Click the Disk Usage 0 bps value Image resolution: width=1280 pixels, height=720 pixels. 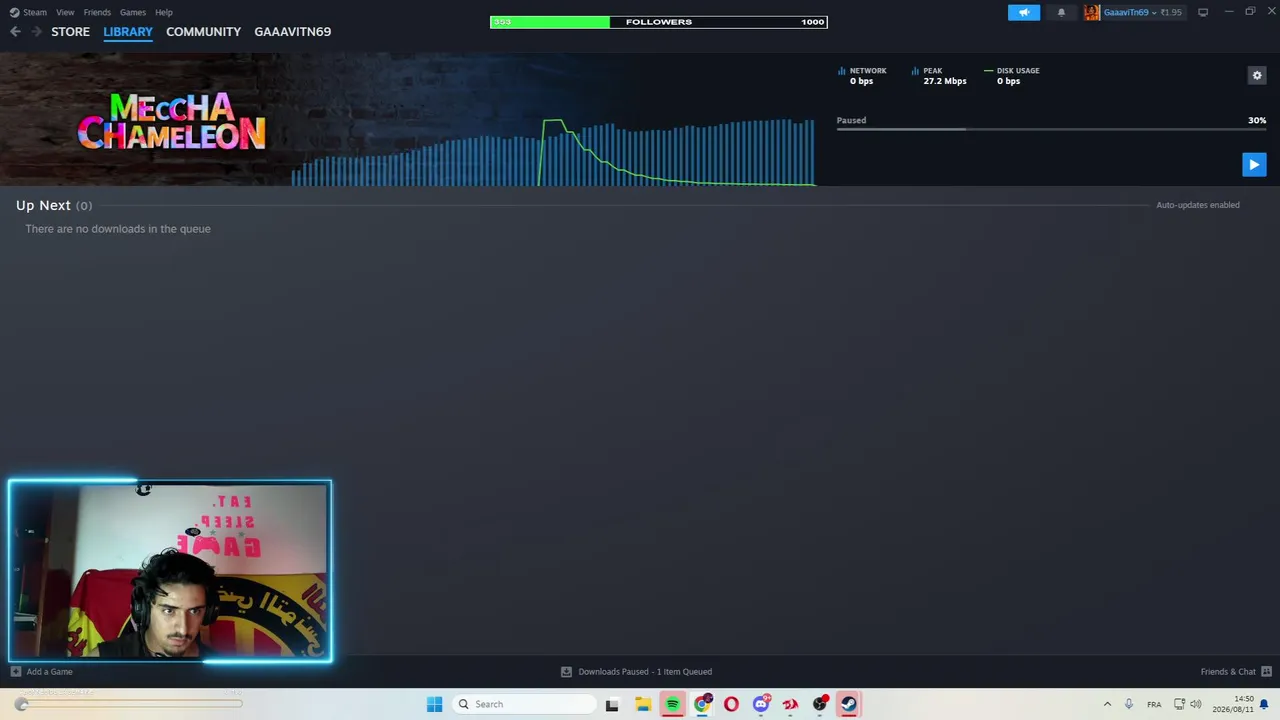(x=1008, y=81)
